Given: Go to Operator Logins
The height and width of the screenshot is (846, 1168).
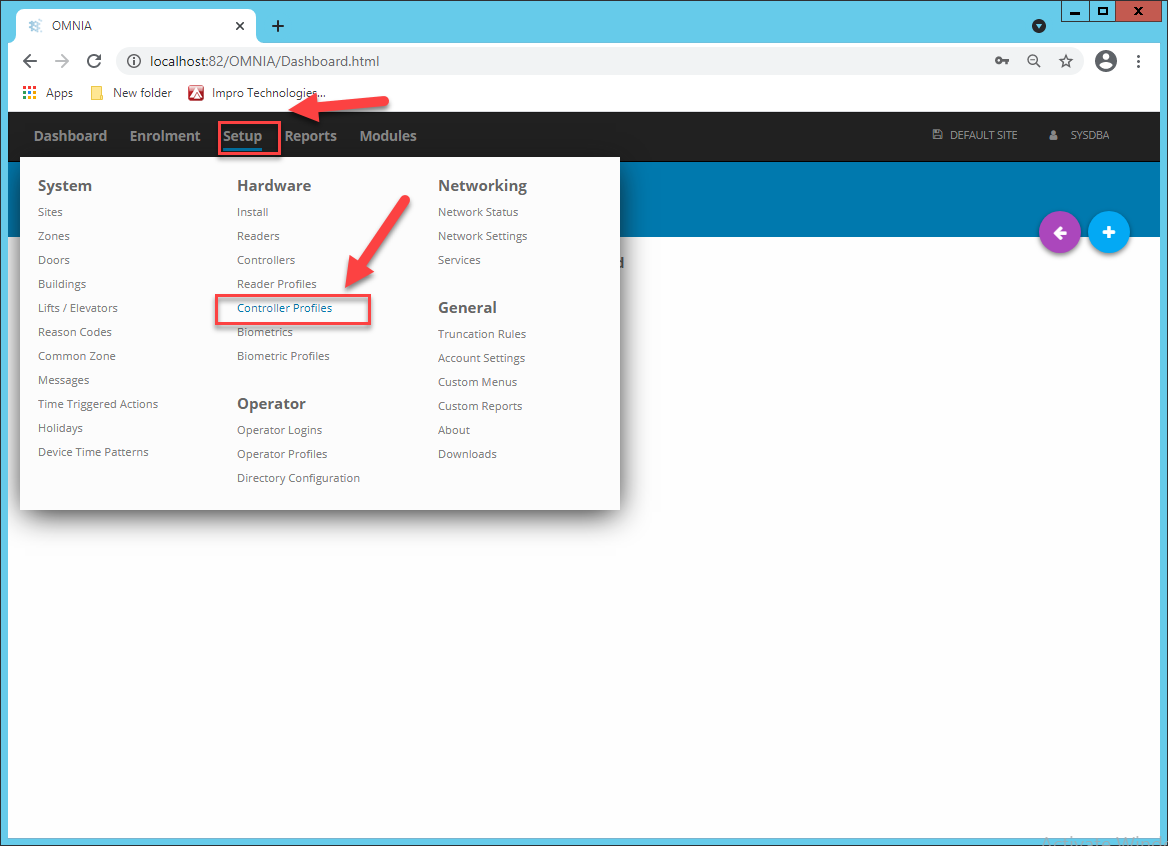Looking at the screenshot, I should (279, 430).
